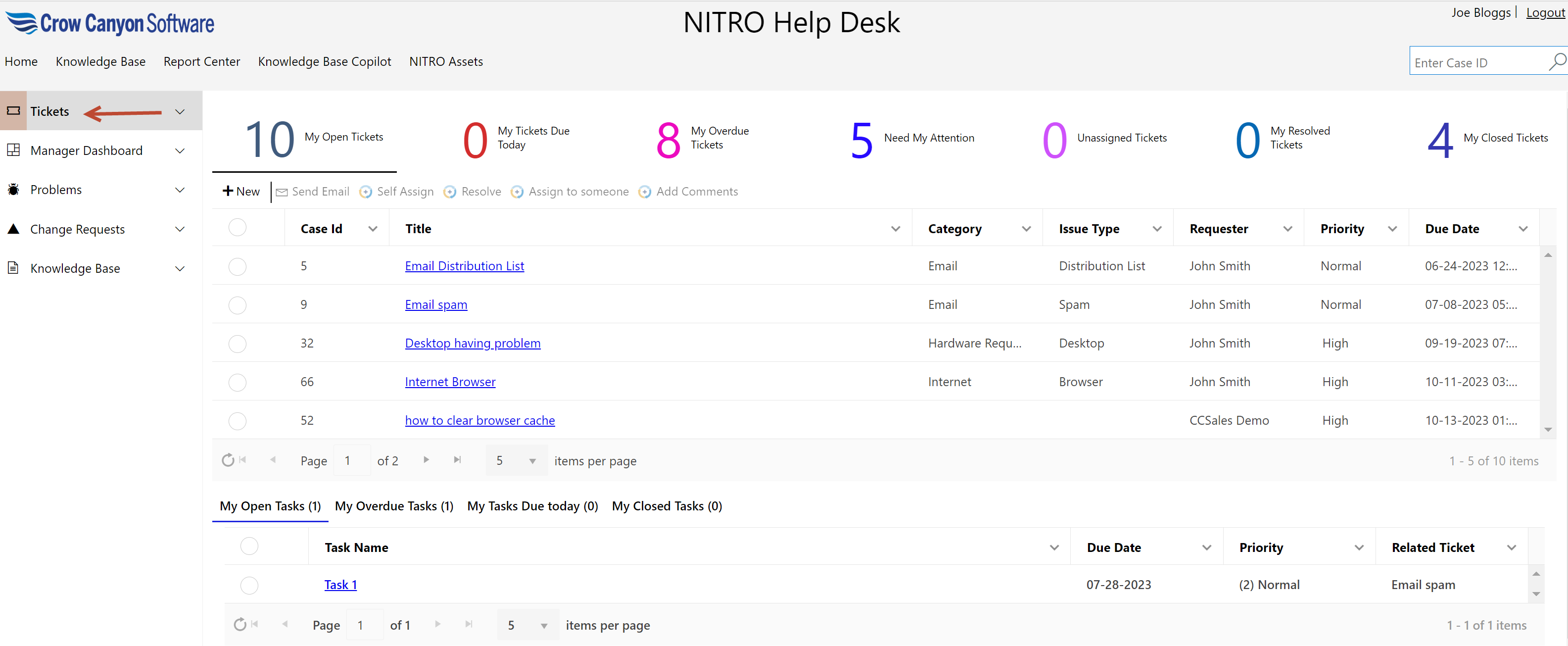Click the Problems bug icon
This screenshot has width=1568, height=646.
click(x=13, y=190)
